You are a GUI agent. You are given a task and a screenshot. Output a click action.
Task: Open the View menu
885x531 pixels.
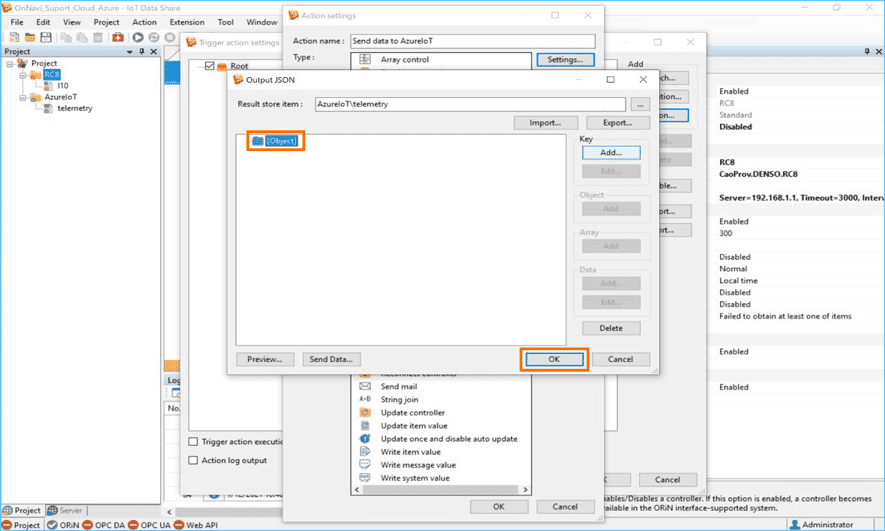click(x=72, y=22)
